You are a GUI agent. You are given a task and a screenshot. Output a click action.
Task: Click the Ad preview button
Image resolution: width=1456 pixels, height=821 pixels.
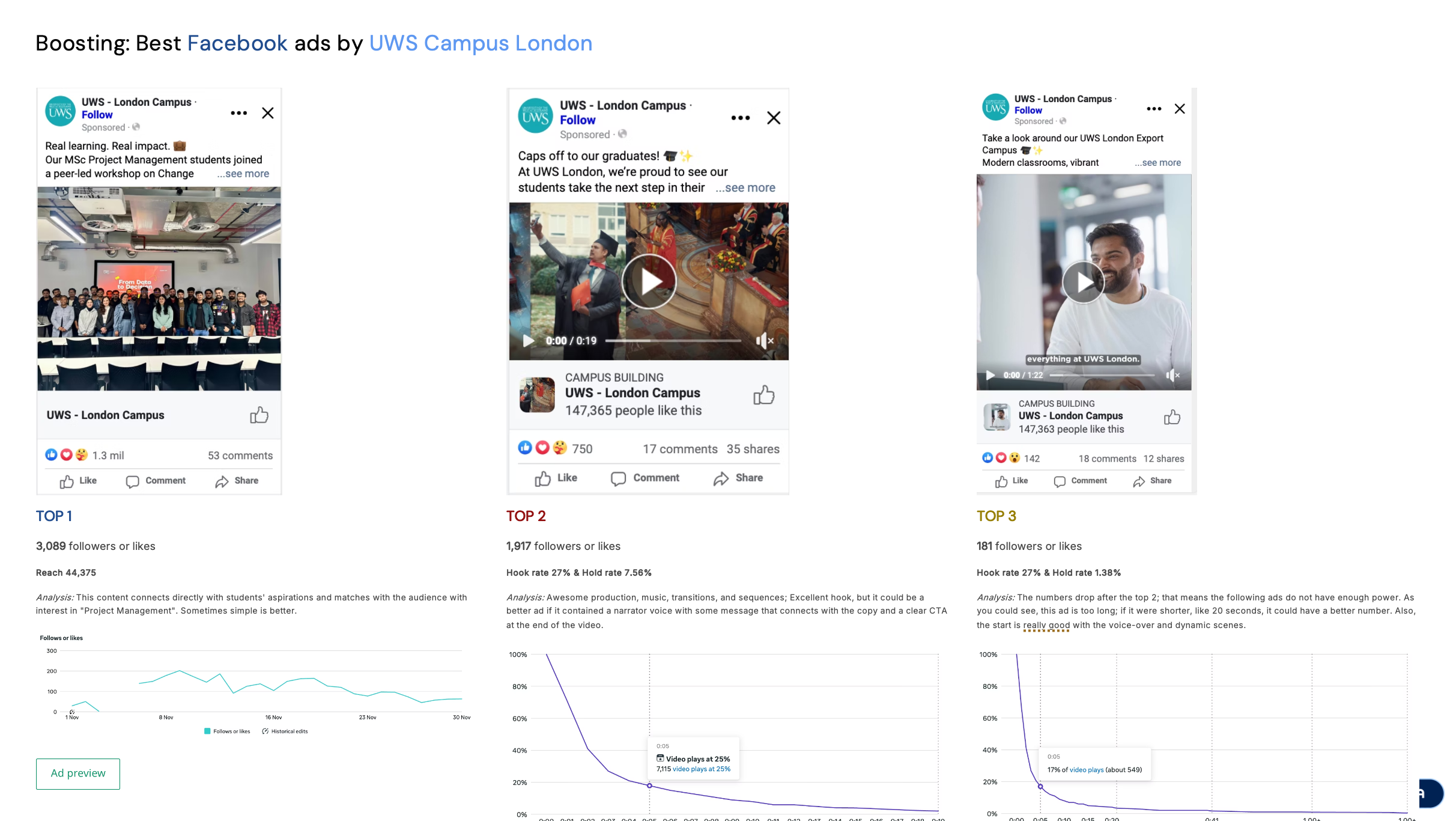point(78,774)
